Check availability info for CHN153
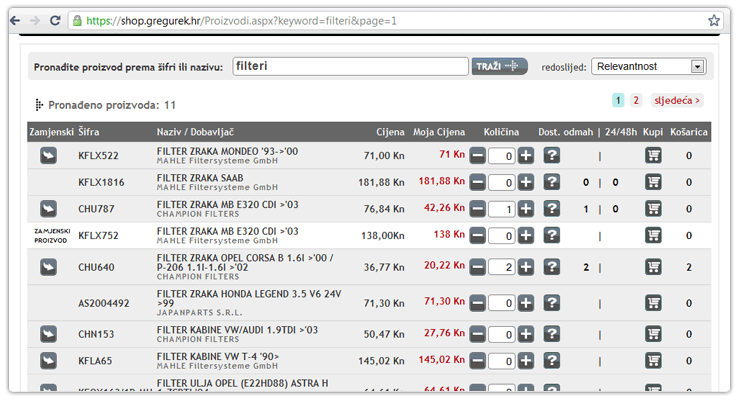740x400 pixels. (x=552, y=334)
